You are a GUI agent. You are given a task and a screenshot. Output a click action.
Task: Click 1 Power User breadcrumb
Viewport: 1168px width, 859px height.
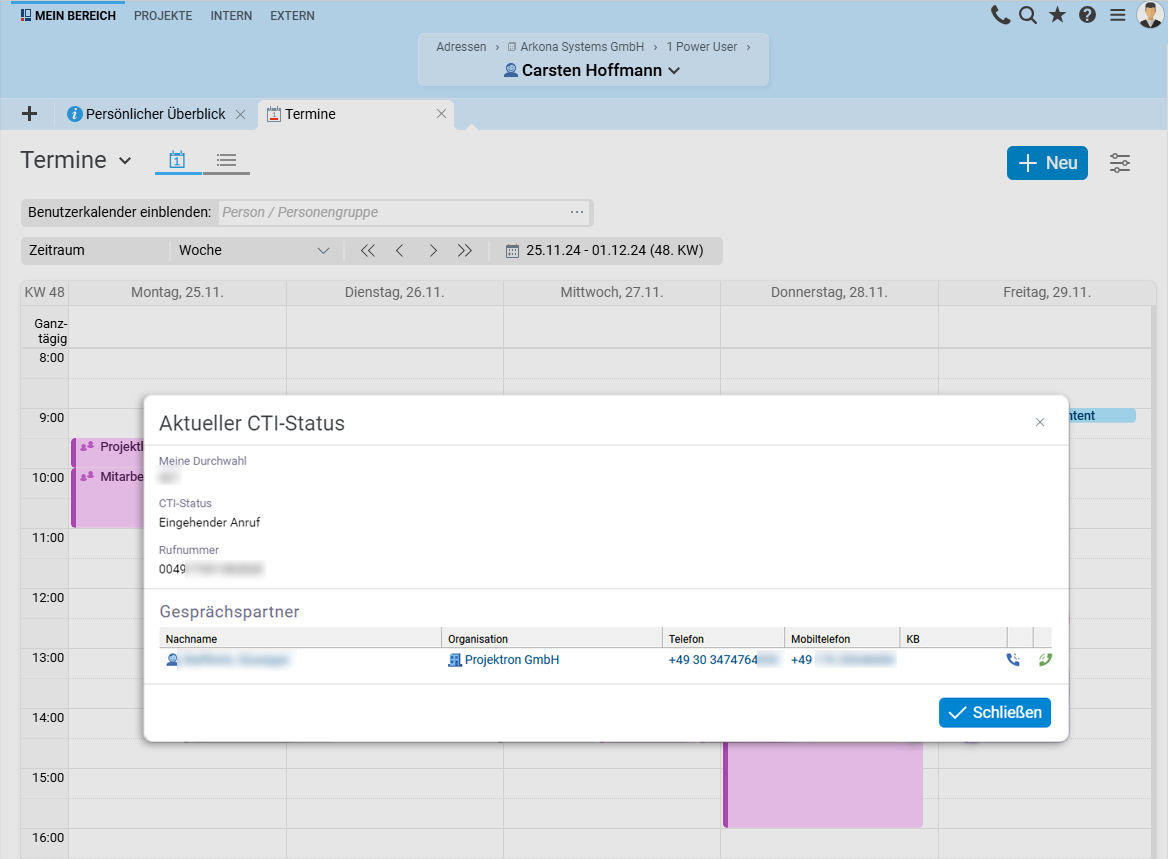pyautogui.click(x=702, y=46)
